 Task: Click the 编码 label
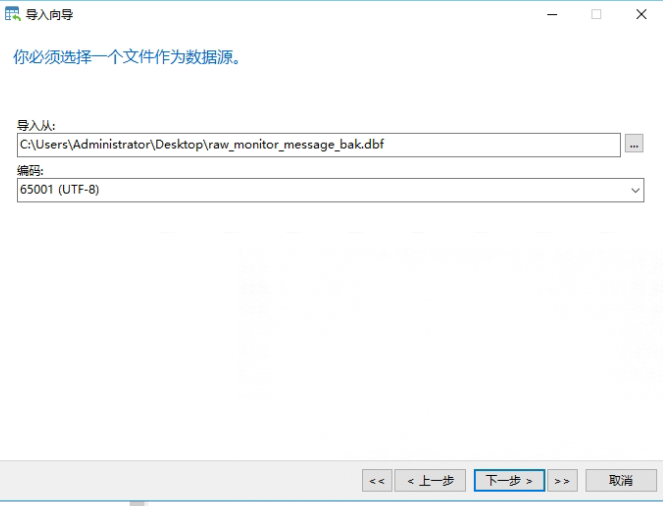click(30, 171)
